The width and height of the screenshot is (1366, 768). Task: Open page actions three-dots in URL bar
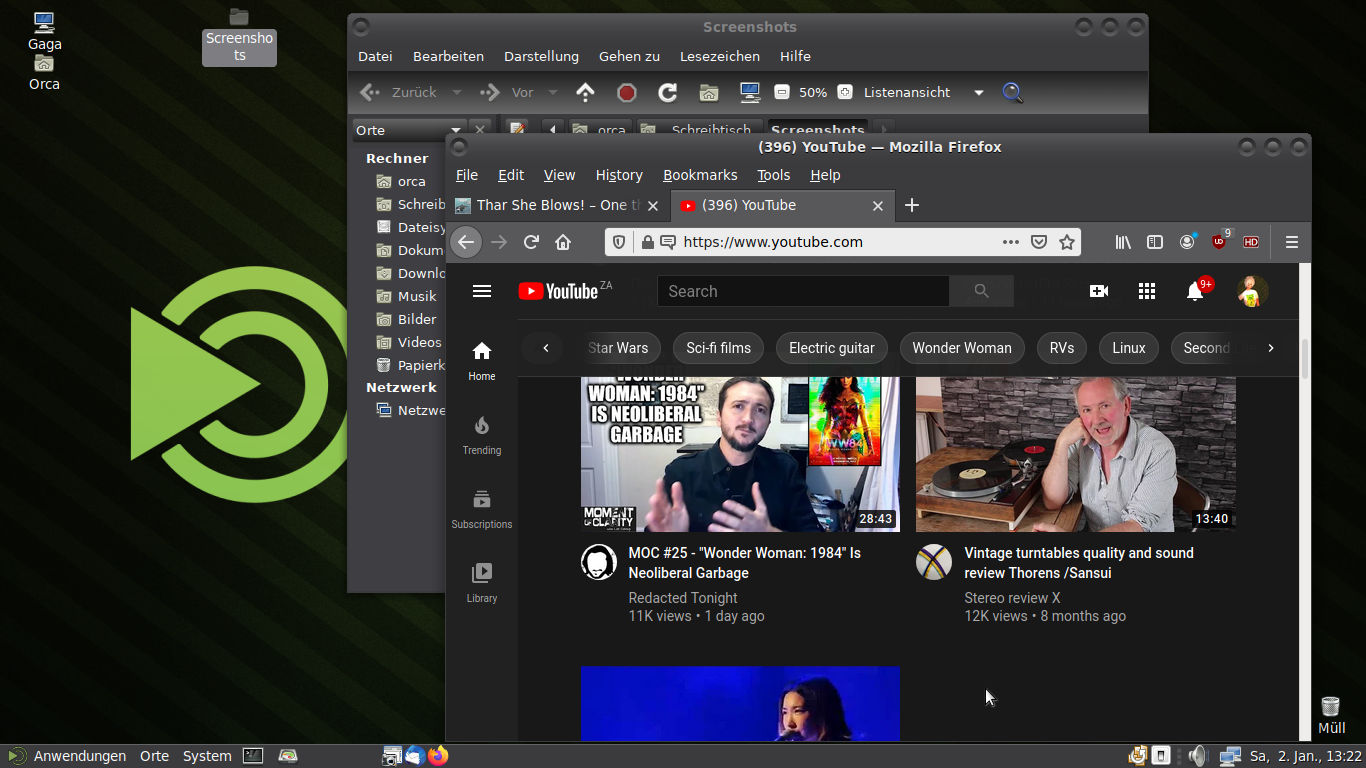[1011, 242]
